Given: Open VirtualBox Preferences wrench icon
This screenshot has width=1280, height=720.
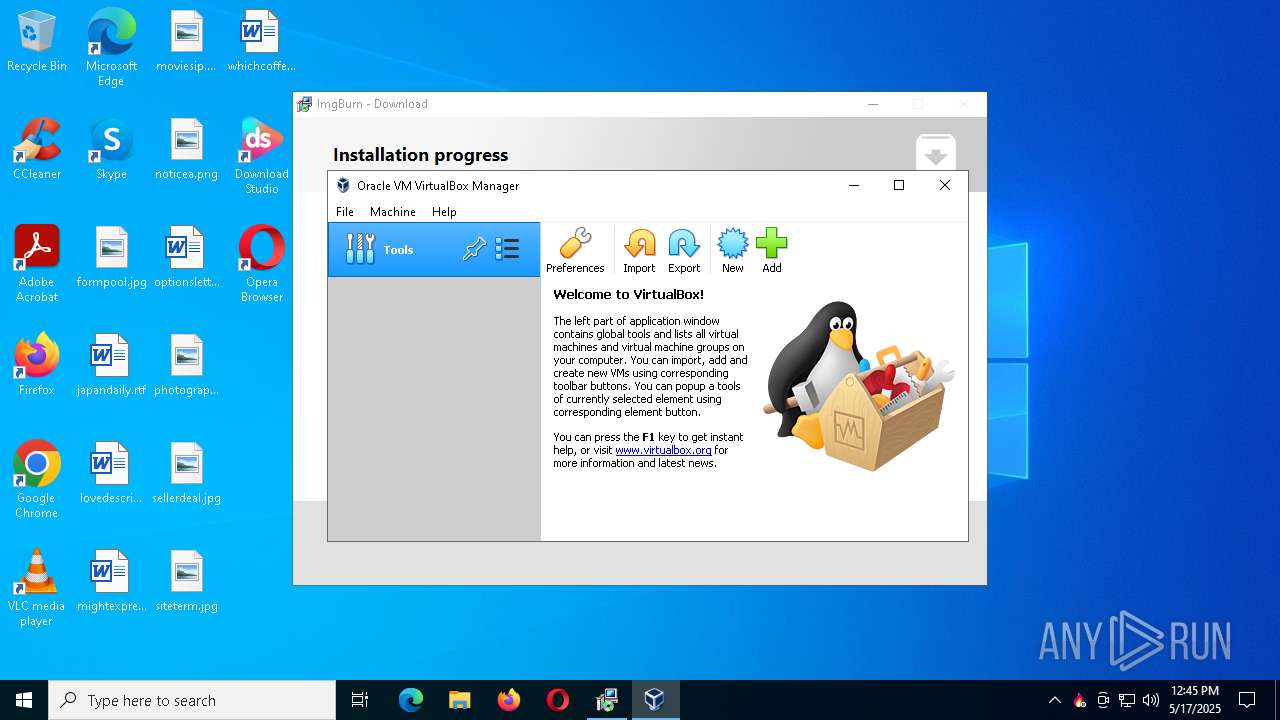Looking at the screenshot, I should [575, 250].
